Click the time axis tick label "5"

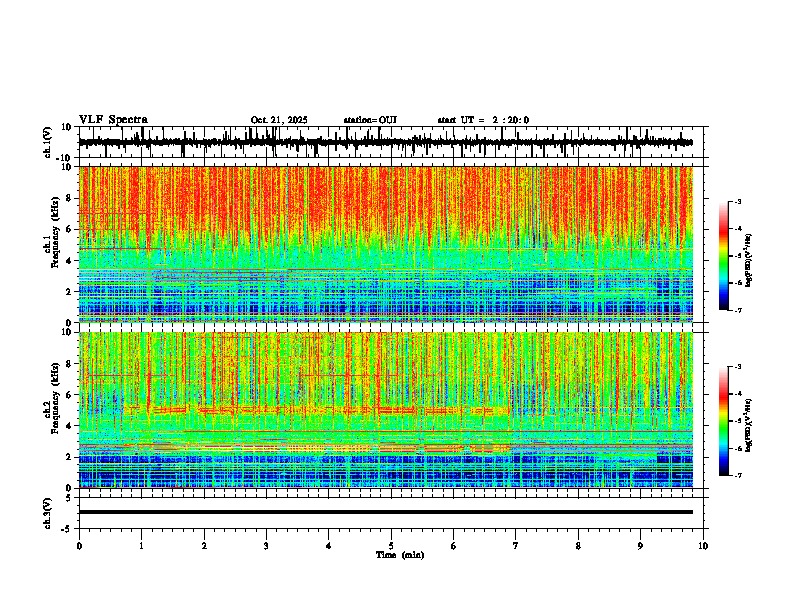click(x=391, y=546)
